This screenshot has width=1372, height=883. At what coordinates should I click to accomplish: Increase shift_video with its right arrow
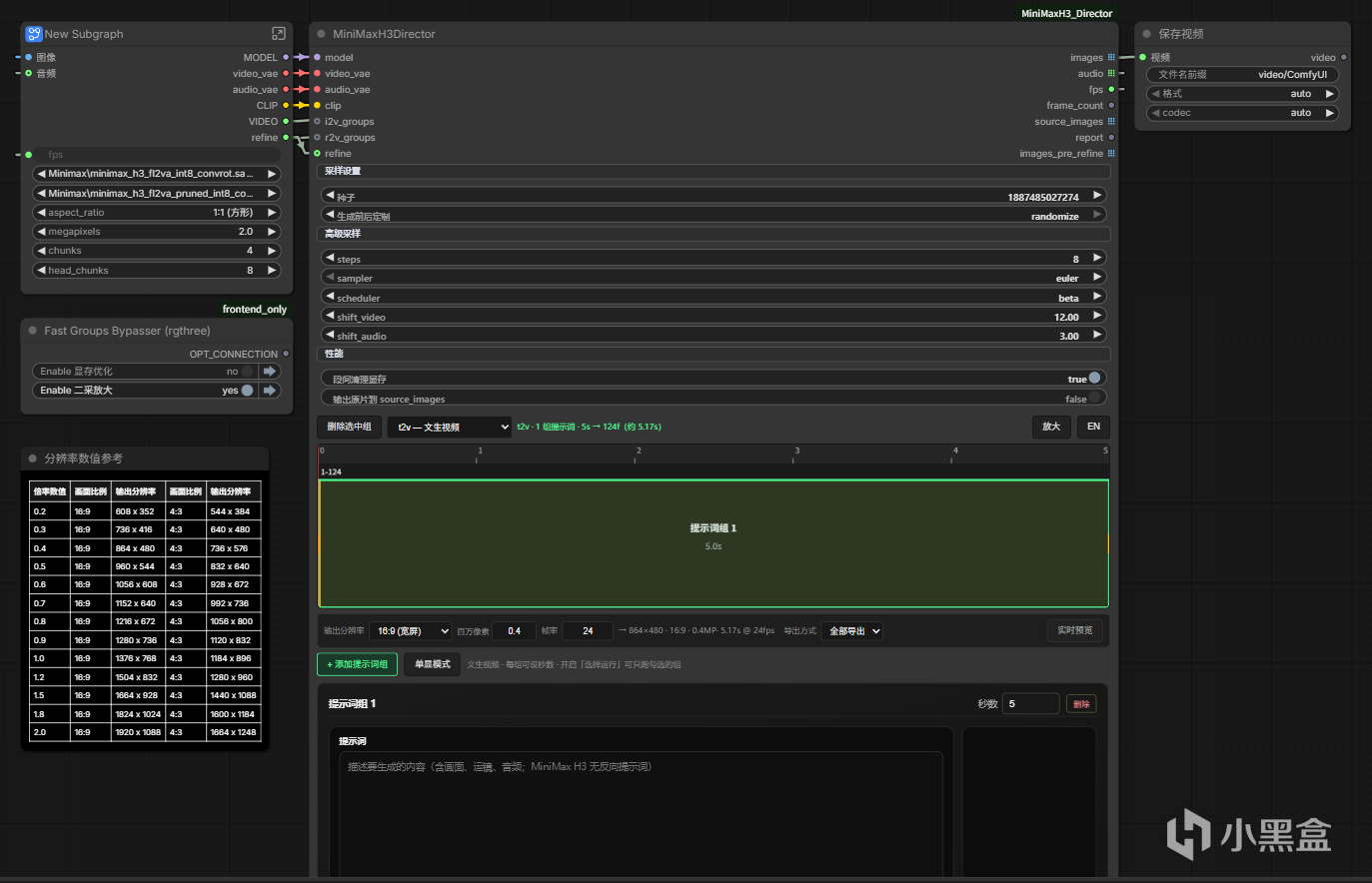click(x=1096, y=316)
